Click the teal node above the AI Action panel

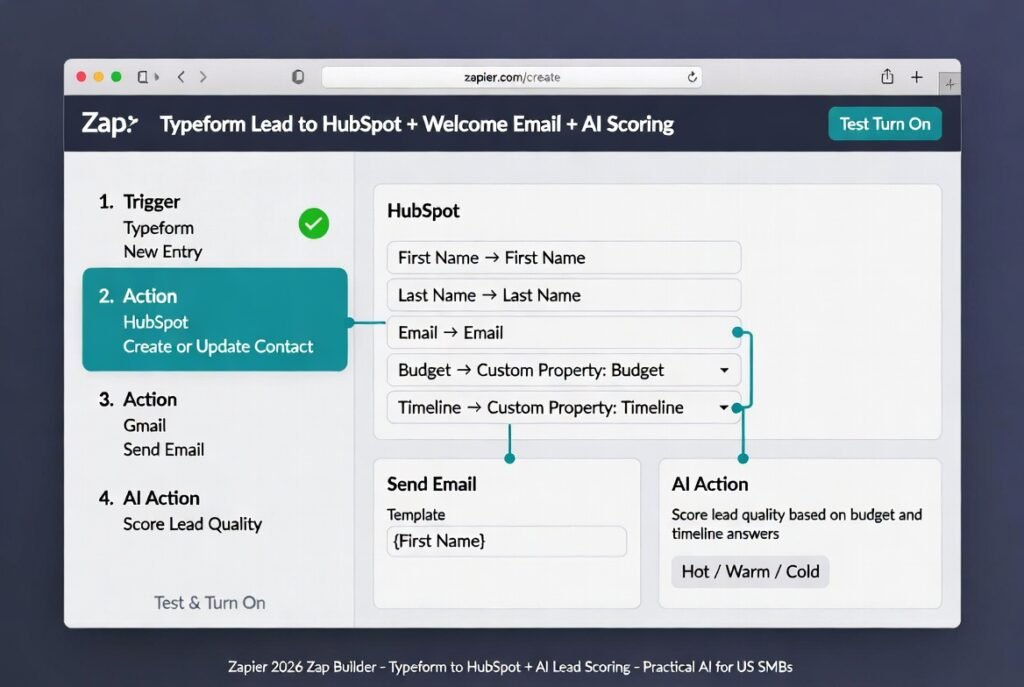(742, 460)
